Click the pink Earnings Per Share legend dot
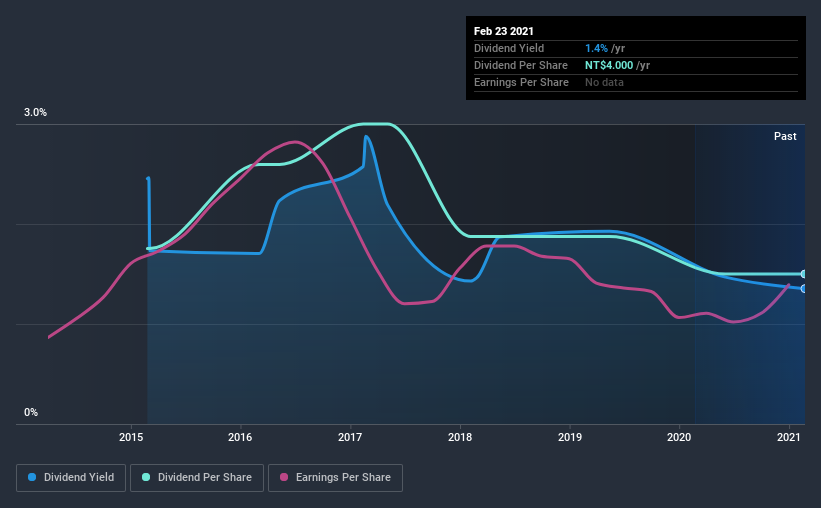The image size is (821, 508). pos(284,477)
